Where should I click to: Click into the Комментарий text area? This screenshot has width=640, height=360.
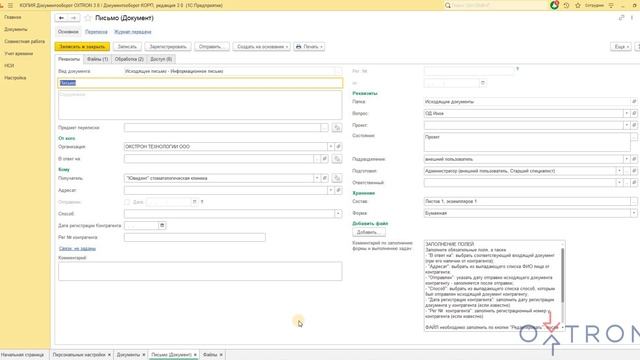tap(200, 271)
